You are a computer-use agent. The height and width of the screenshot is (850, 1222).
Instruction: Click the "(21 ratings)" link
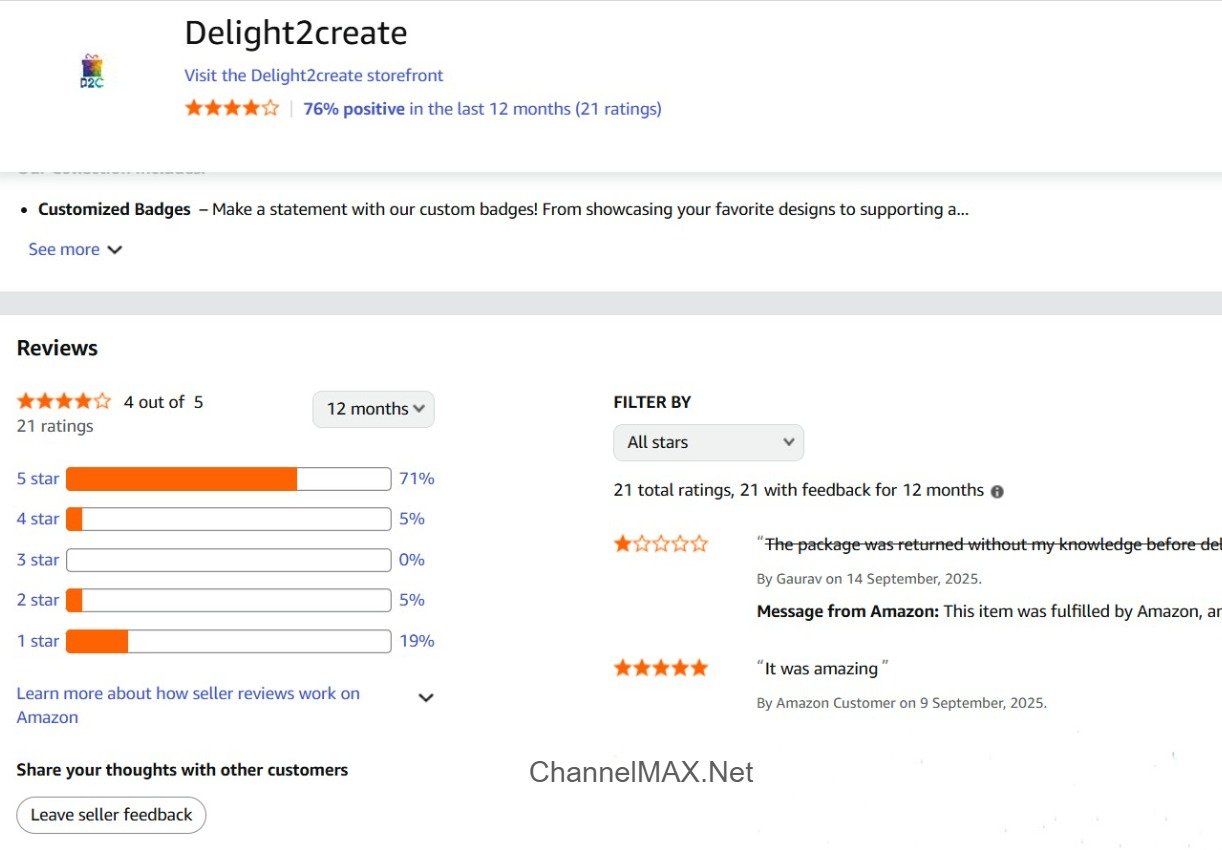coord(620,109)
